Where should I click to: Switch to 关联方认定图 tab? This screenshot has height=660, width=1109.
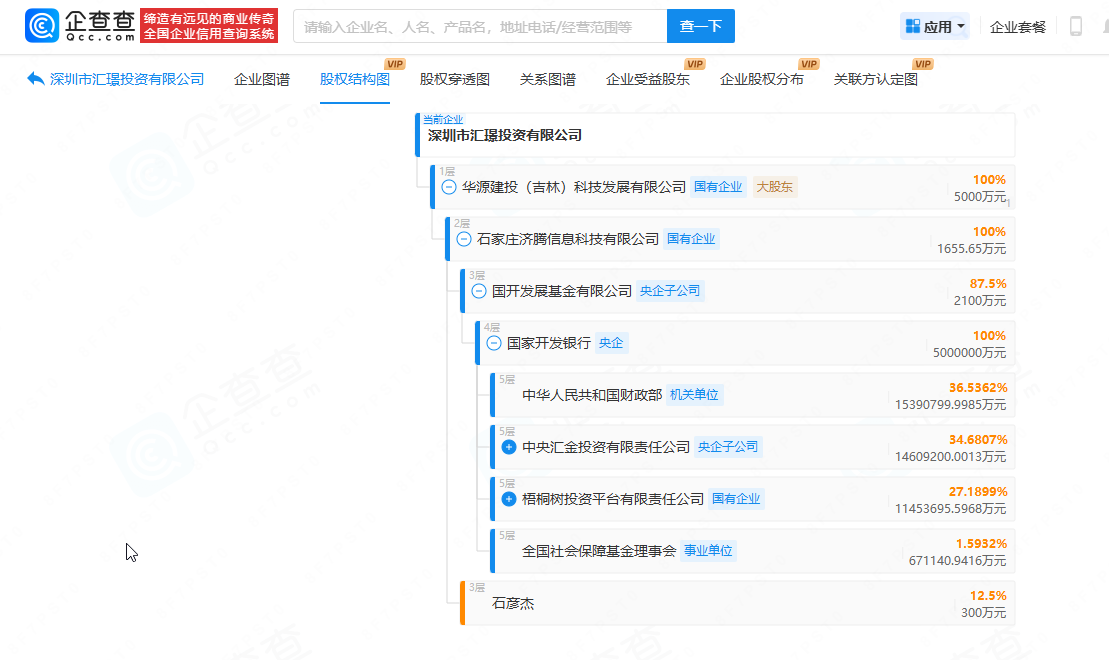(876, 79)
